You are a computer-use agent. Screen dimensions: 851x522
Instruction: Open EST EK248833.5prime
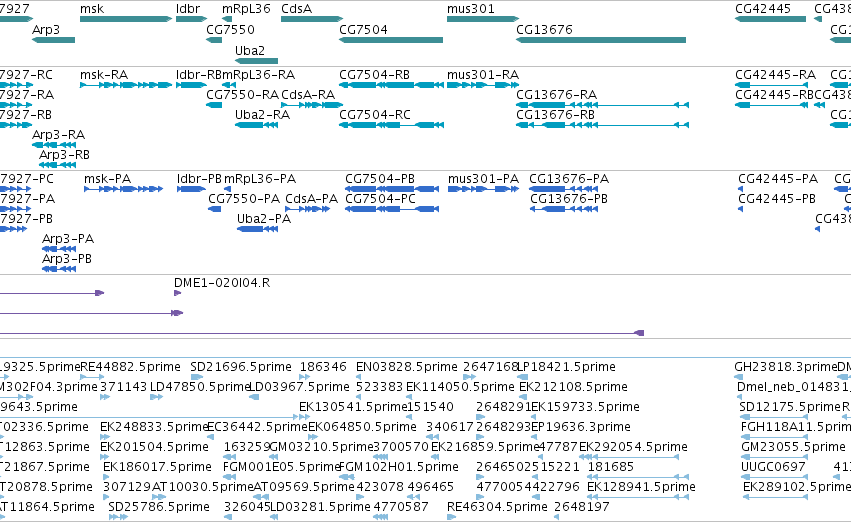154,427
